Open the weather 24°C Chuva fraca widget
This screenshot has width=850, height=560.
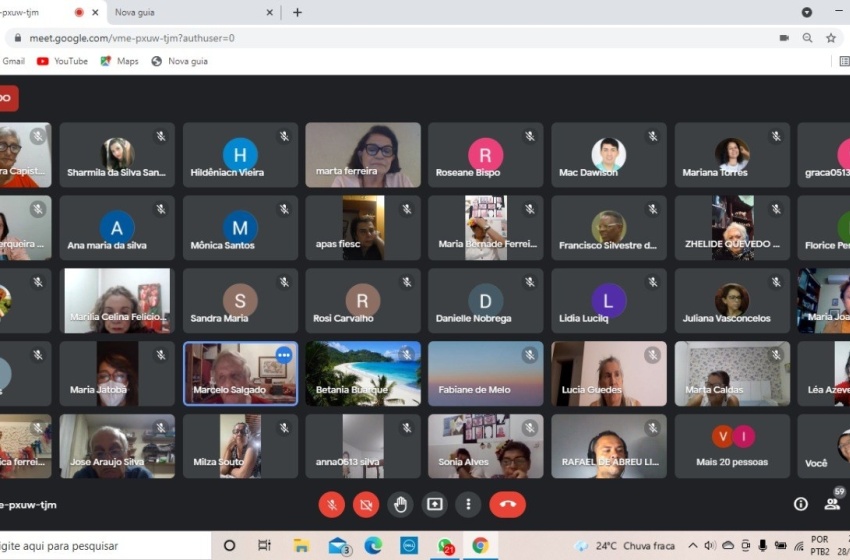click(624, 545)
